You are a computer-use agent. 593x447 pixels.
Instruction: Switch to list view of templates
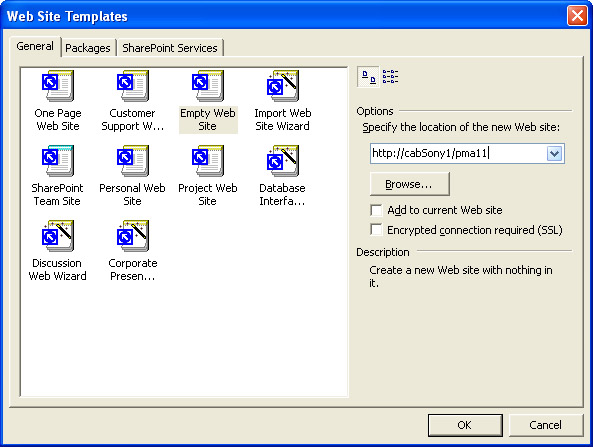(x=390, y=76)
